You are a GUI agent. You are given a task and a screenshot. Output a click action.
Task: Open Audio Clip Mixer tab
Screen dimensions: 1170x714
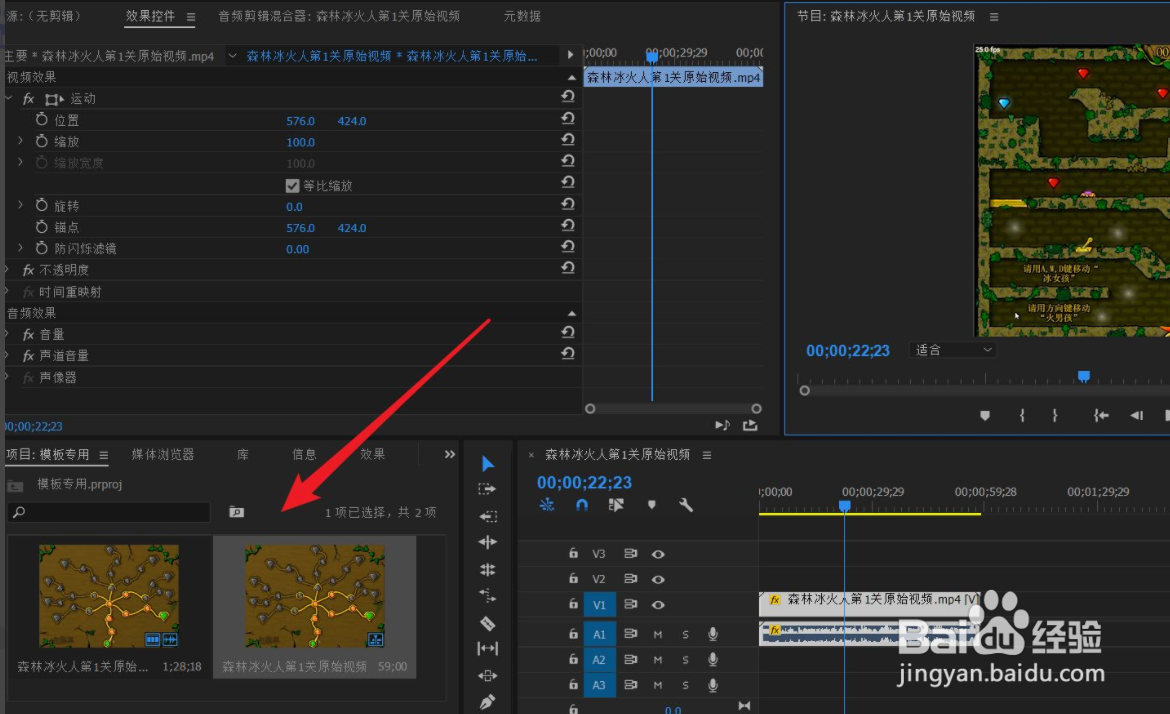click(x=339, y=16)
